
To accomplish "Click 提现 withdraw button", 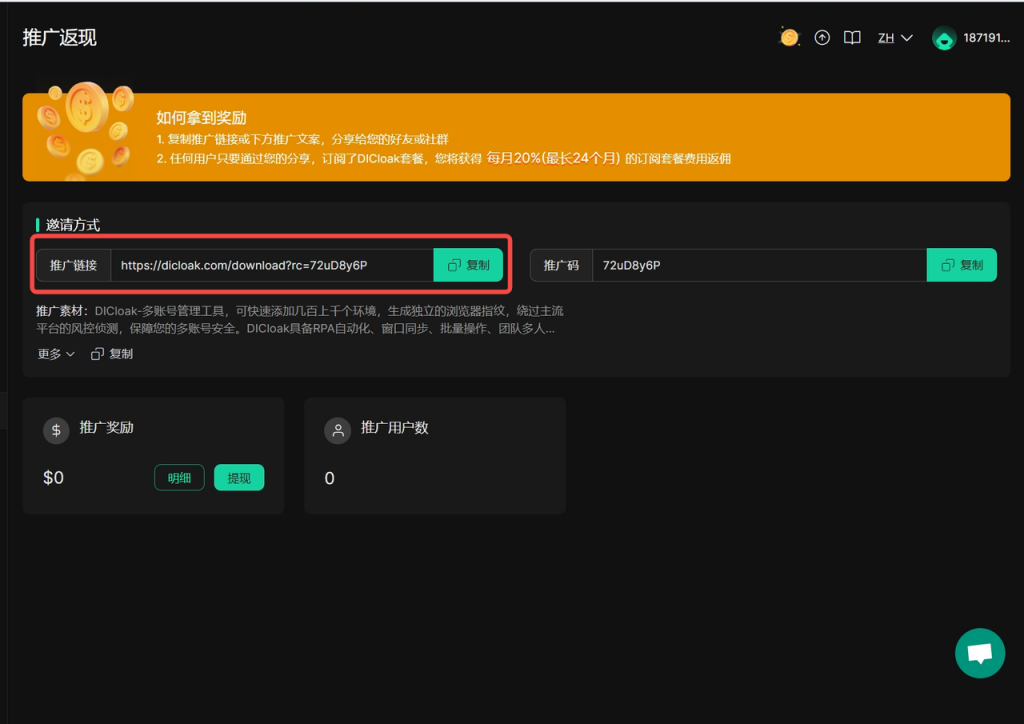I will [x=239, y=478].
